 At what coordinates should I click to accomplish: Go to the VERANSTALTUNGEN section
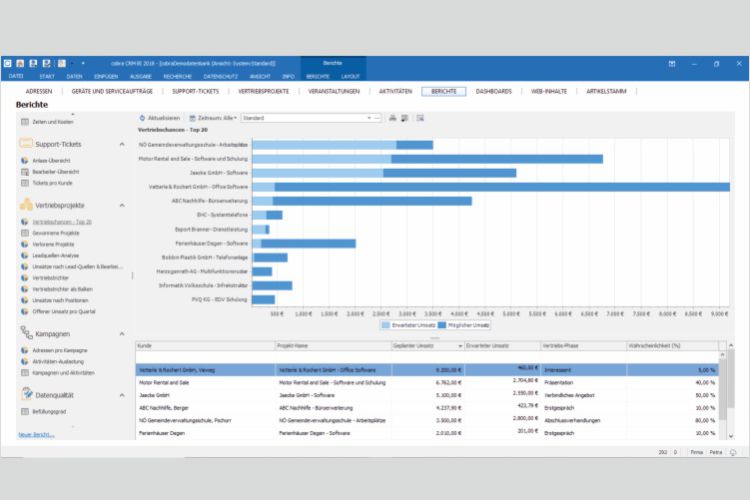pyautogui.click(x=334, y=91)
